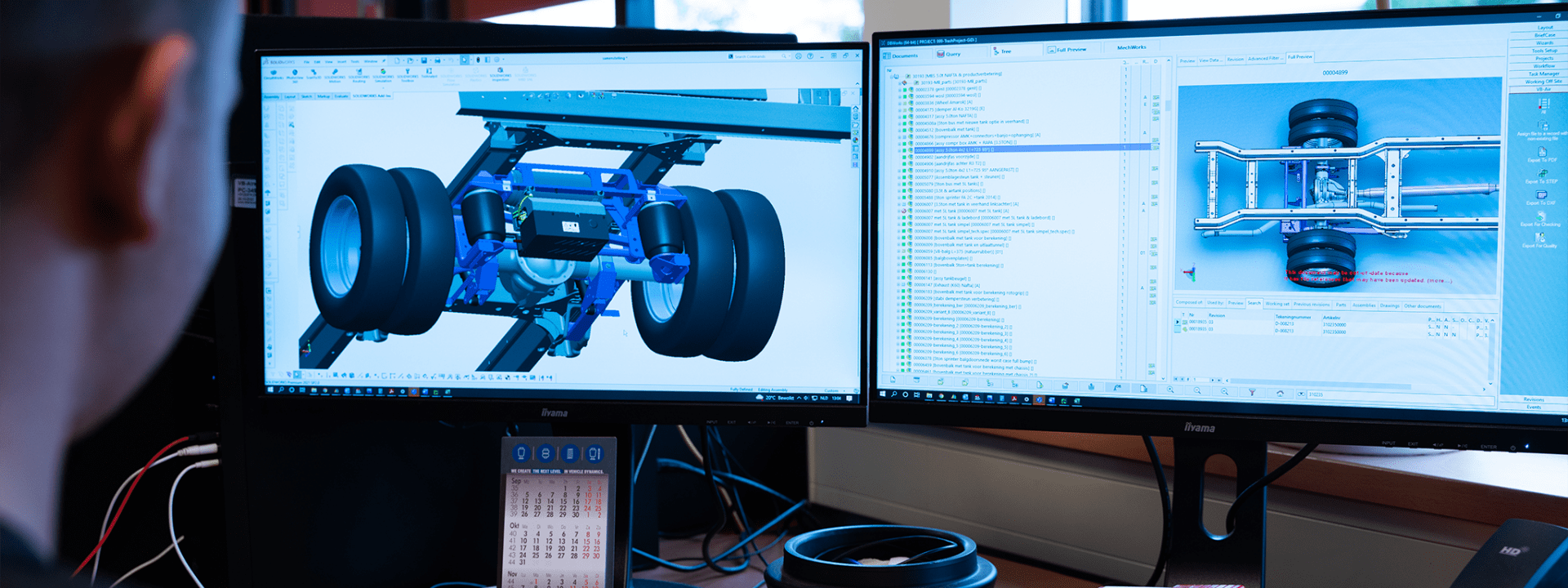
Task: Open the Previous revisions tab
Action: [1312, 305]
